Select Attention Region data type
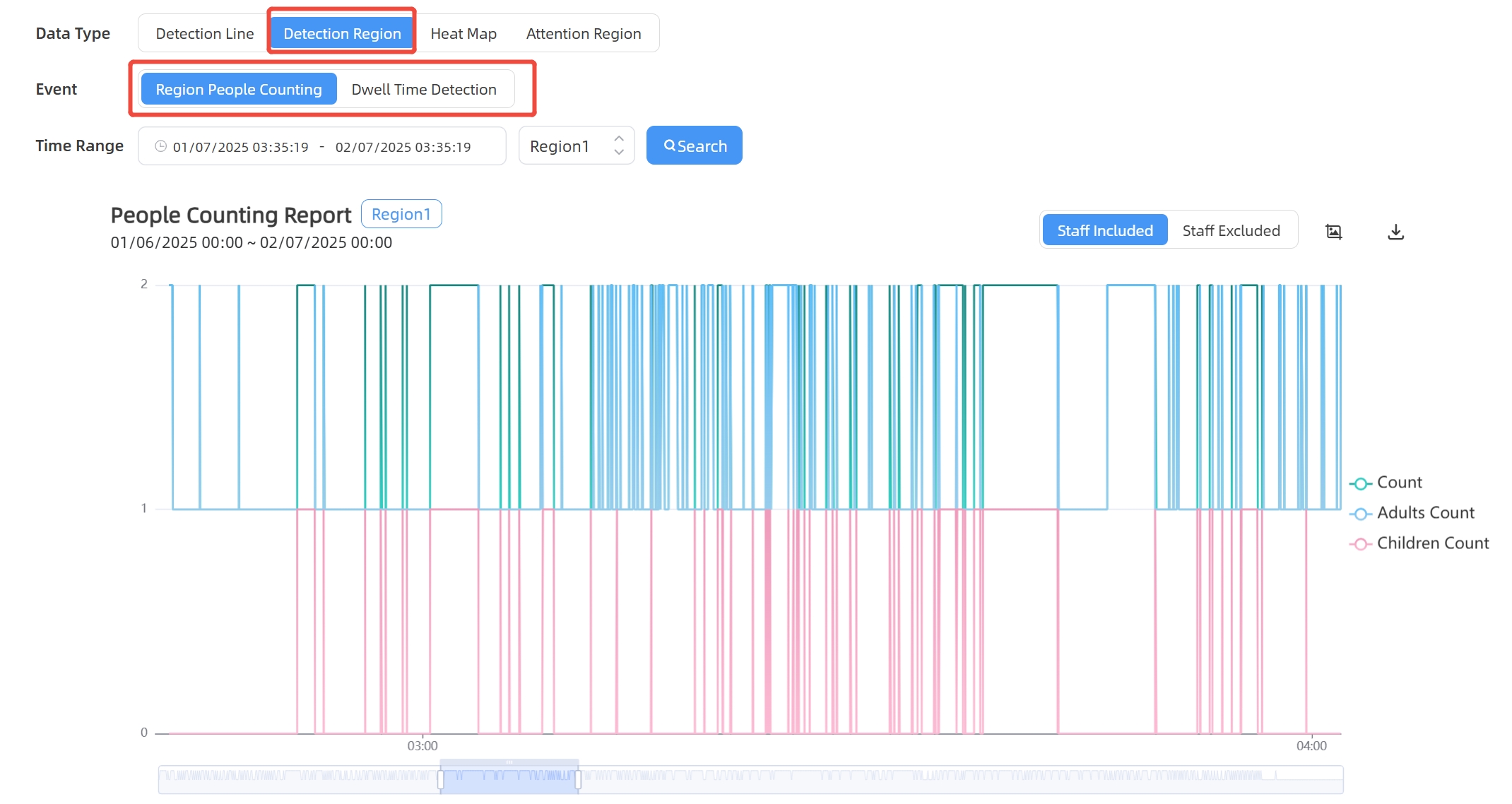 coord(584,34)
